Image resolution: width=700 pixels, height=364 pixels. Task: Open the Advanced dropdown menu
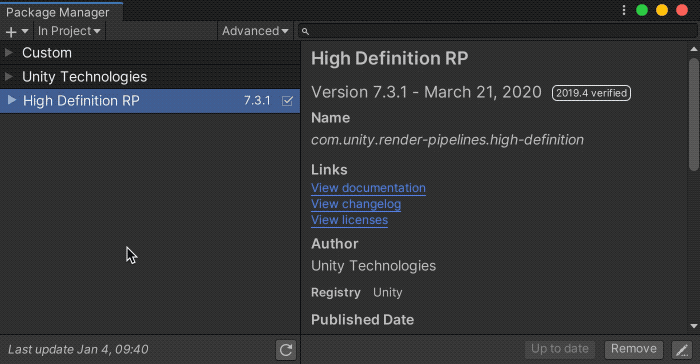pyautogui.click(x=255, y=31)
